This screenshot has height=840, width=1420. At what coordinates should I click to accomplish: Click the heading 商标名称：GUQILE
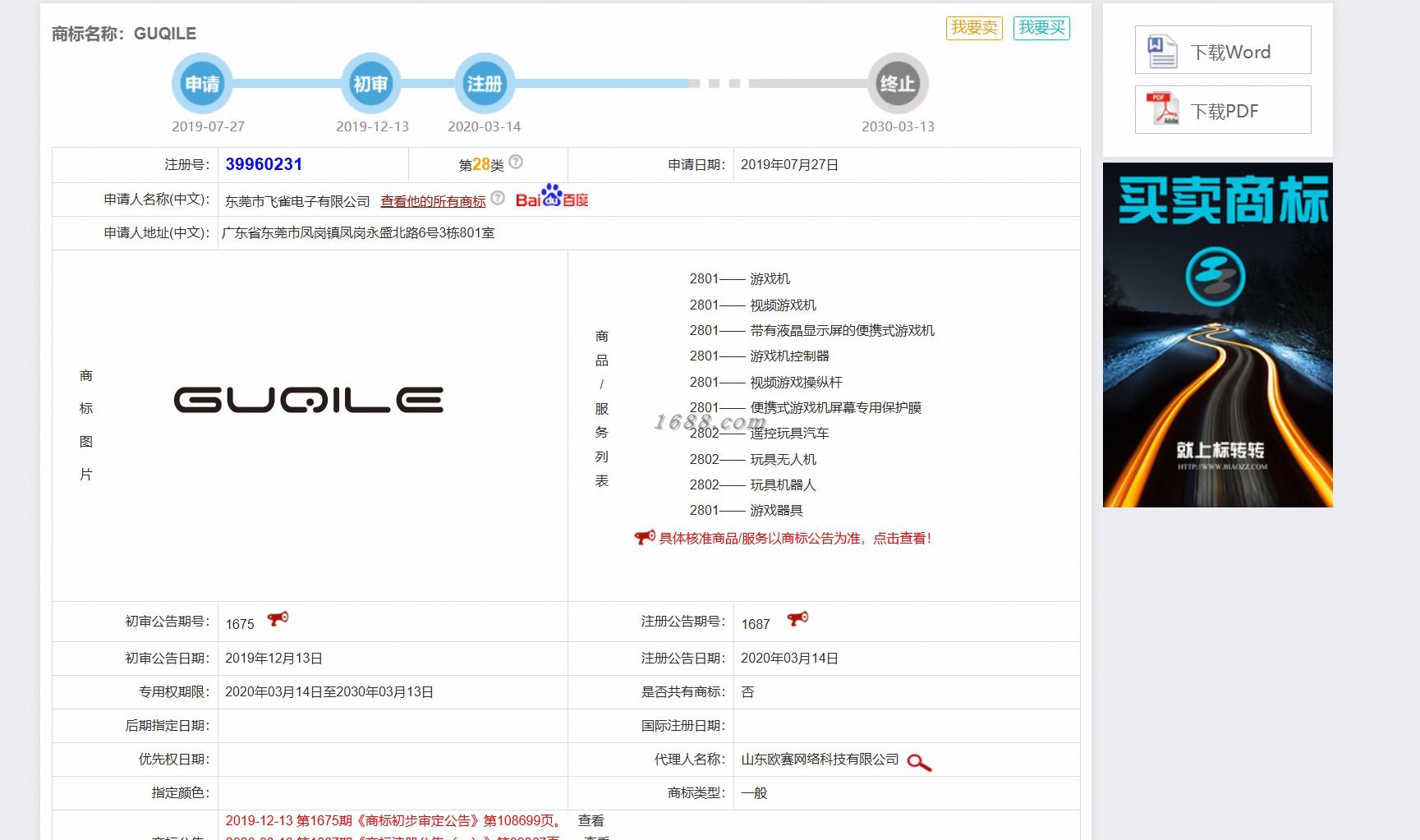124,34
